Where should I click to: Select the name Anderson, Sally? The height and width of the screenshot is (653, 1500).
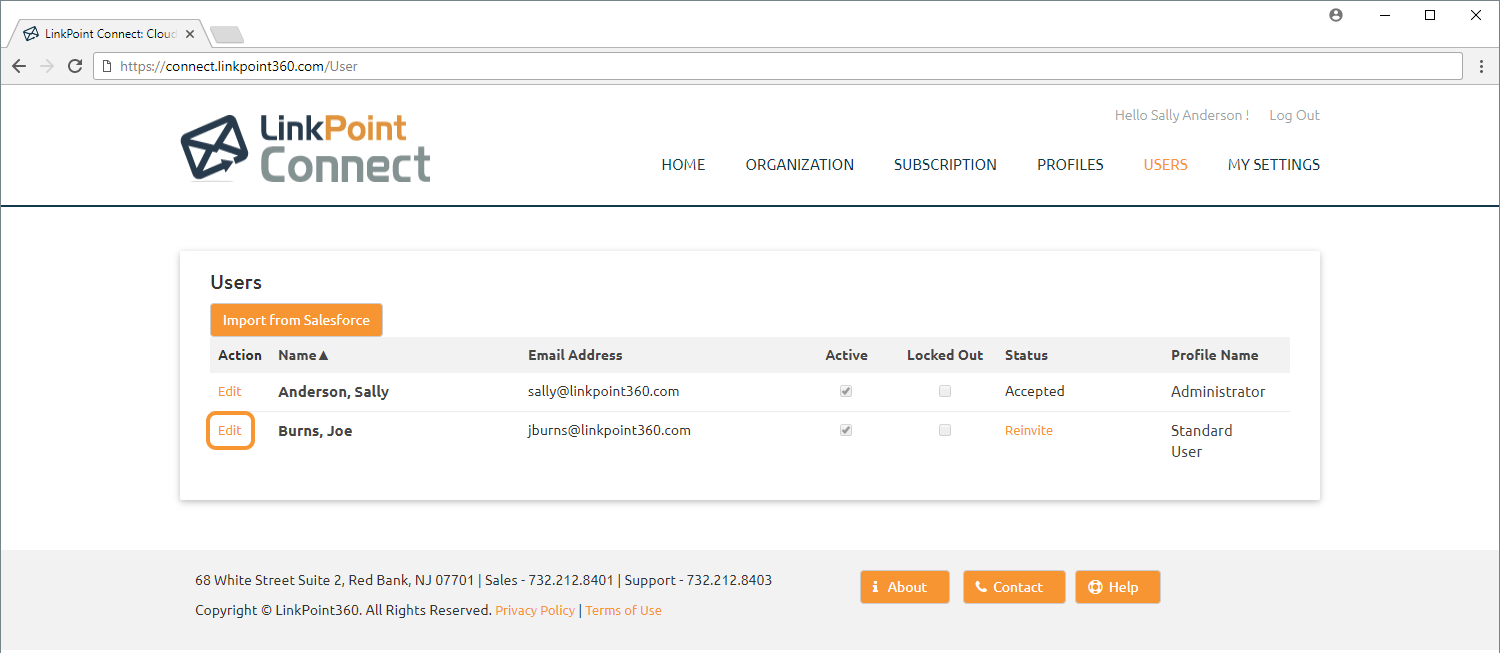click(333, 392)
